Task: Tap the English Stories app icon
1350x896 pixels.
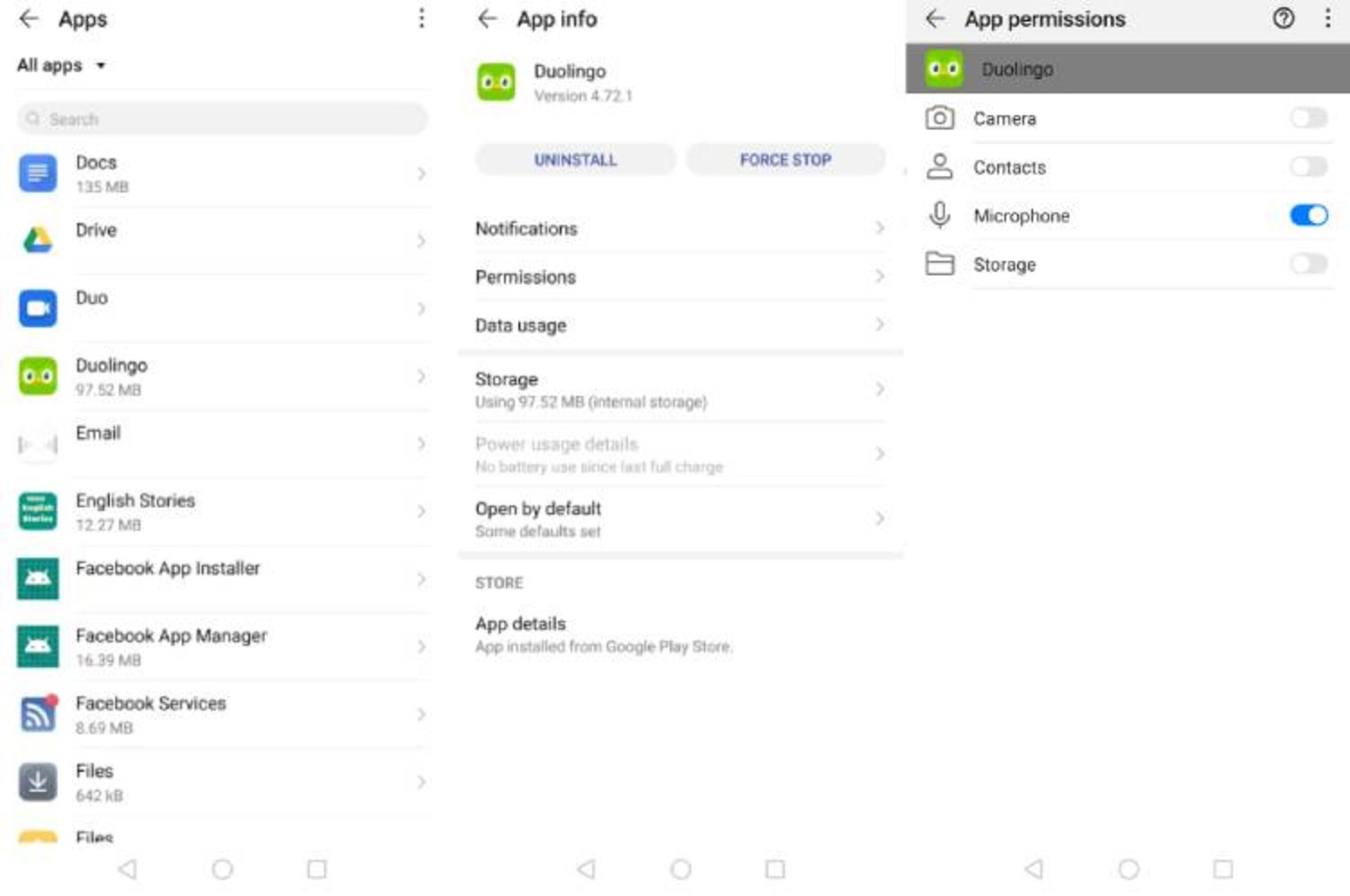Action: [37, 511]
